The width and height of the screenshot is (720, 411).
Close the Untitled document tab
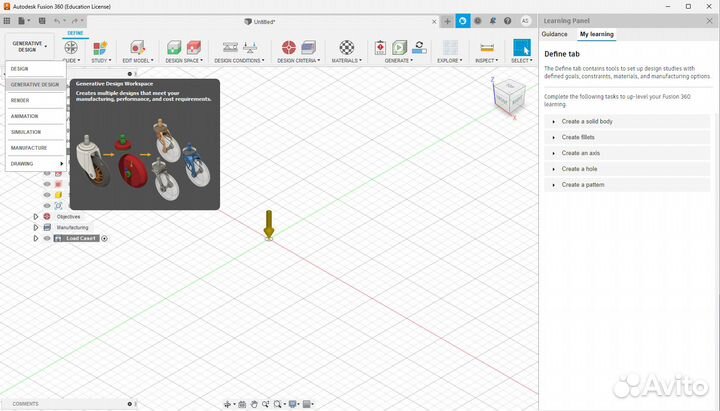(434, 22)
